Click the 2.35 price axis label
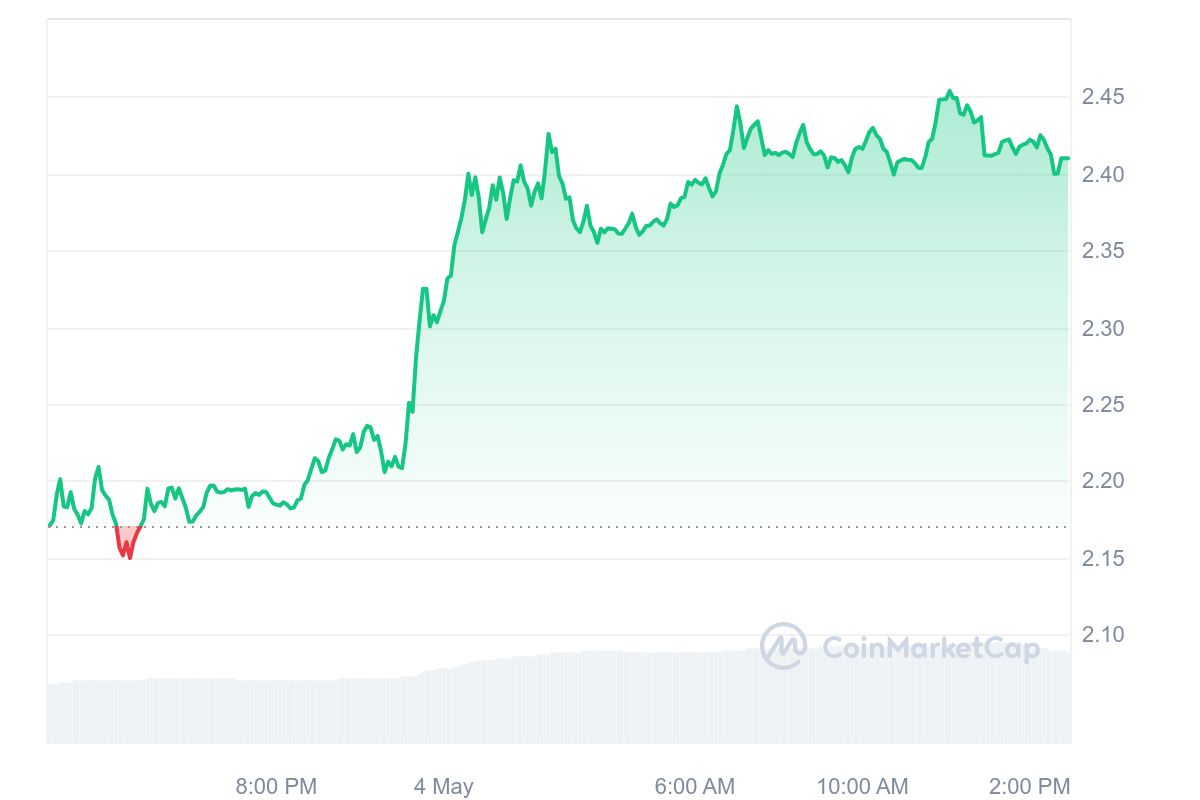This screenshot has height=800, width=1200. point(1103,251)
